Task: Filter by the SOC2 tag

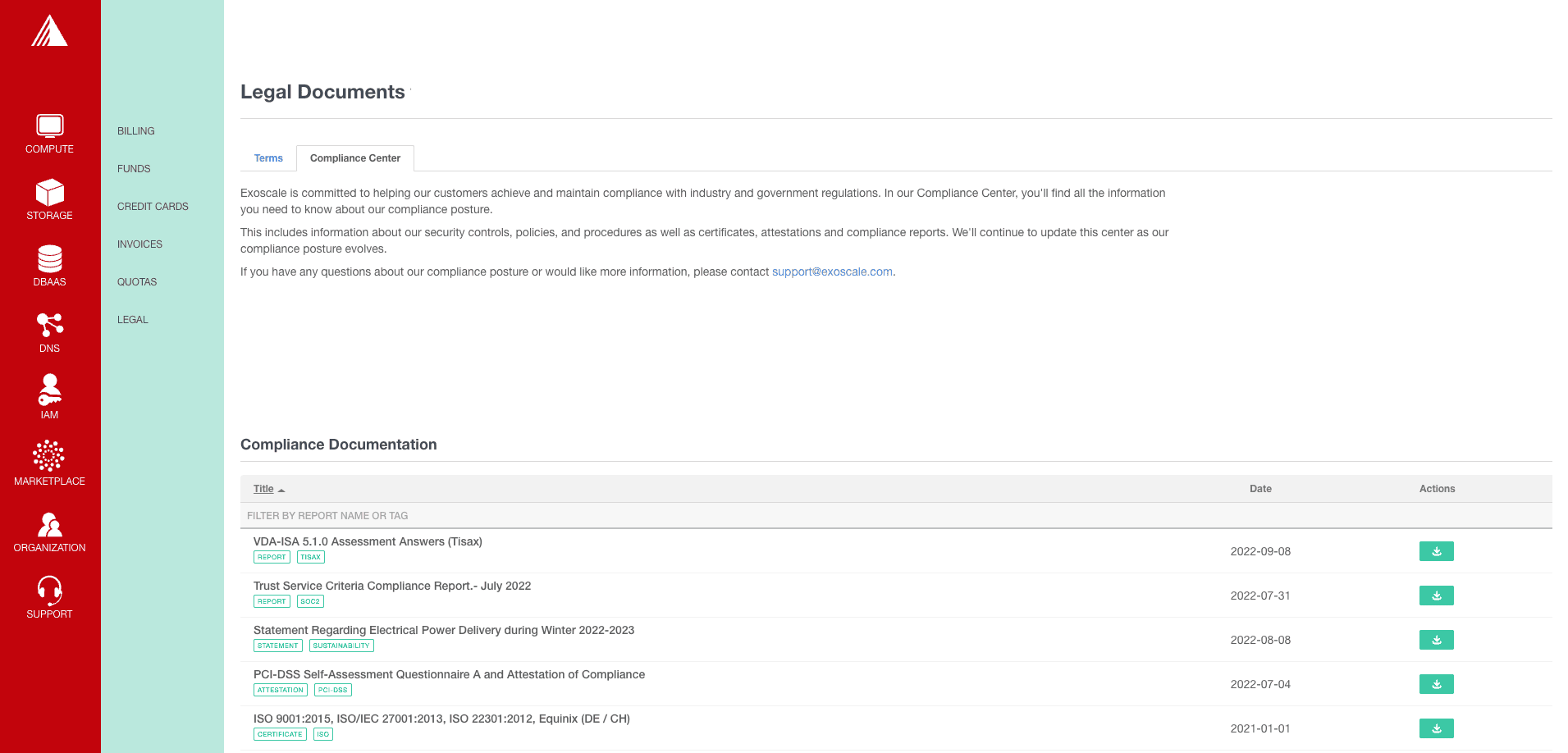Action: (x=310, y=601)
